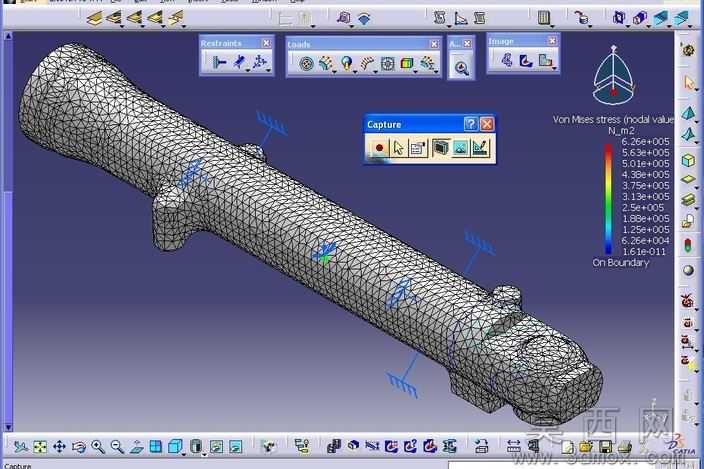704x469 pixels.
Task: Select the Pan tool in bottom toolbar
Action: [x=59, y=447]
